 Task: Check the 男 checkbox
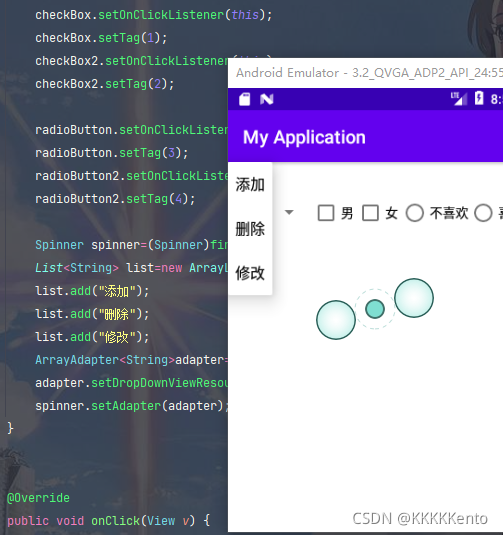coord(326,213)
